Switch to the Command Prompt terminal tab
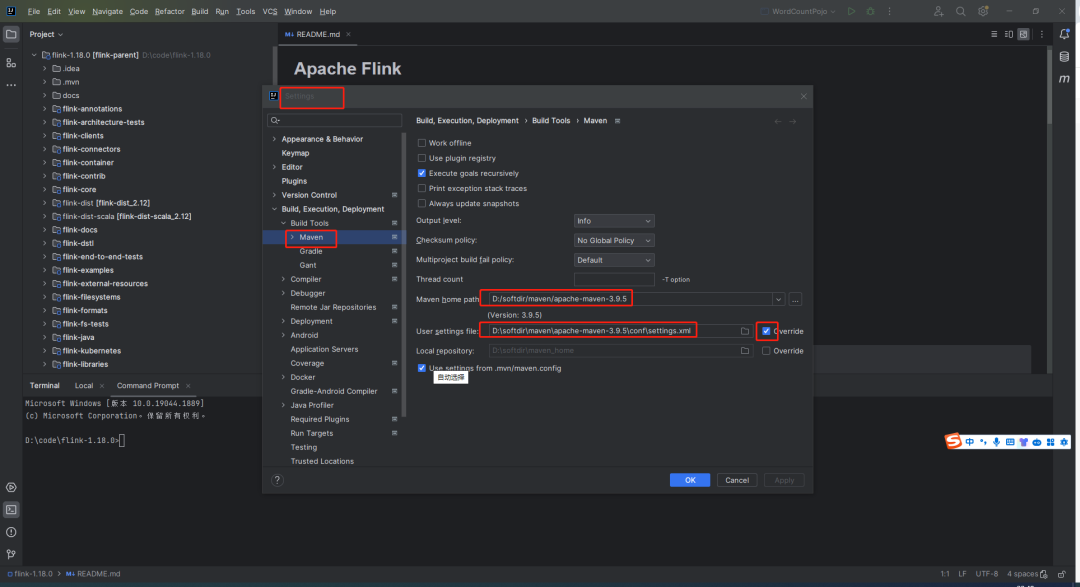Image resolution: width=1080 pixels, height=587 pixels. (x=147, y=386)
